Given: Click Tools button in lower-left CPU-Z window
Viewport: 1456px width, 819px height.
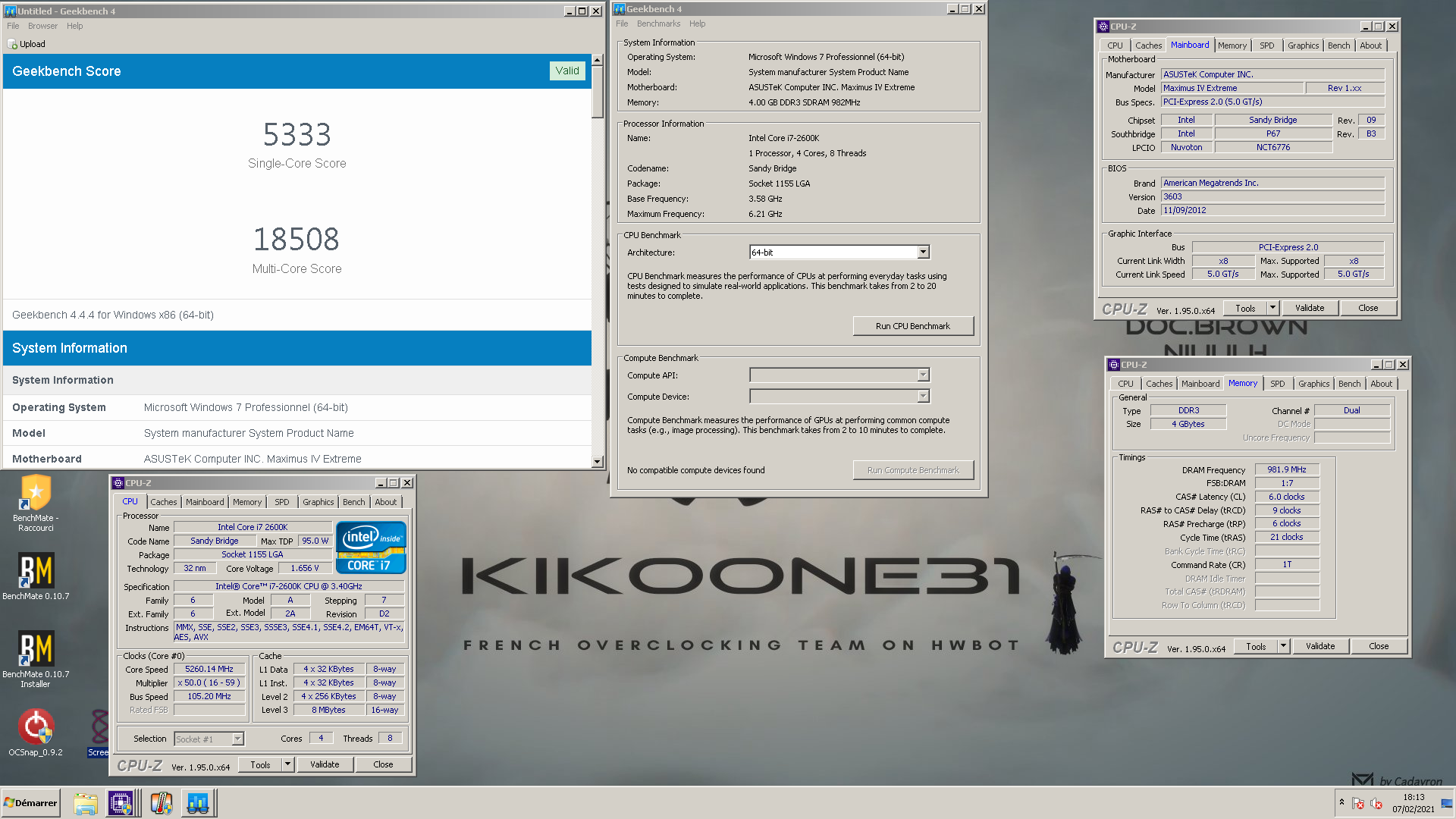Looking at the screenshot, I should (x=260, y=765).
